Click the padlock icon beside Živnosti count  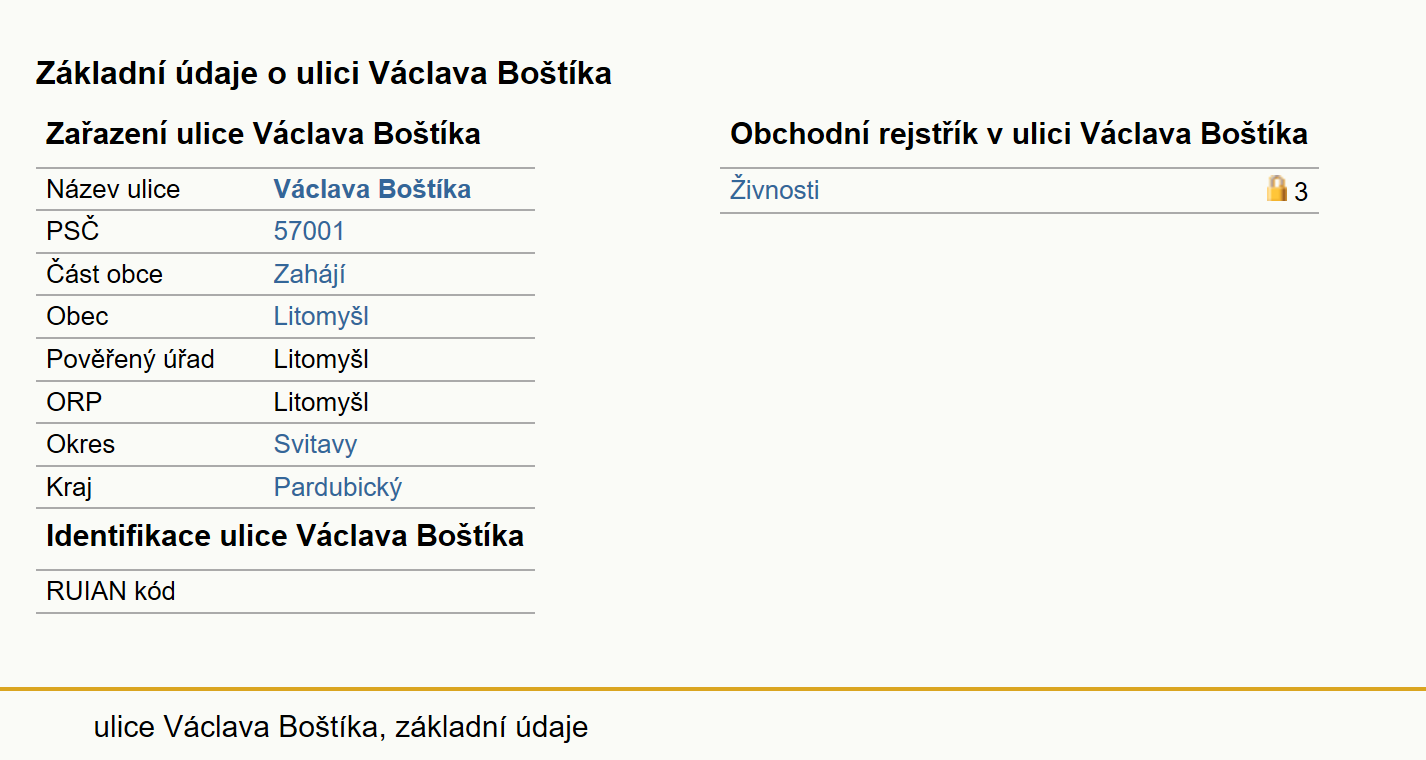pos(1277,189)
